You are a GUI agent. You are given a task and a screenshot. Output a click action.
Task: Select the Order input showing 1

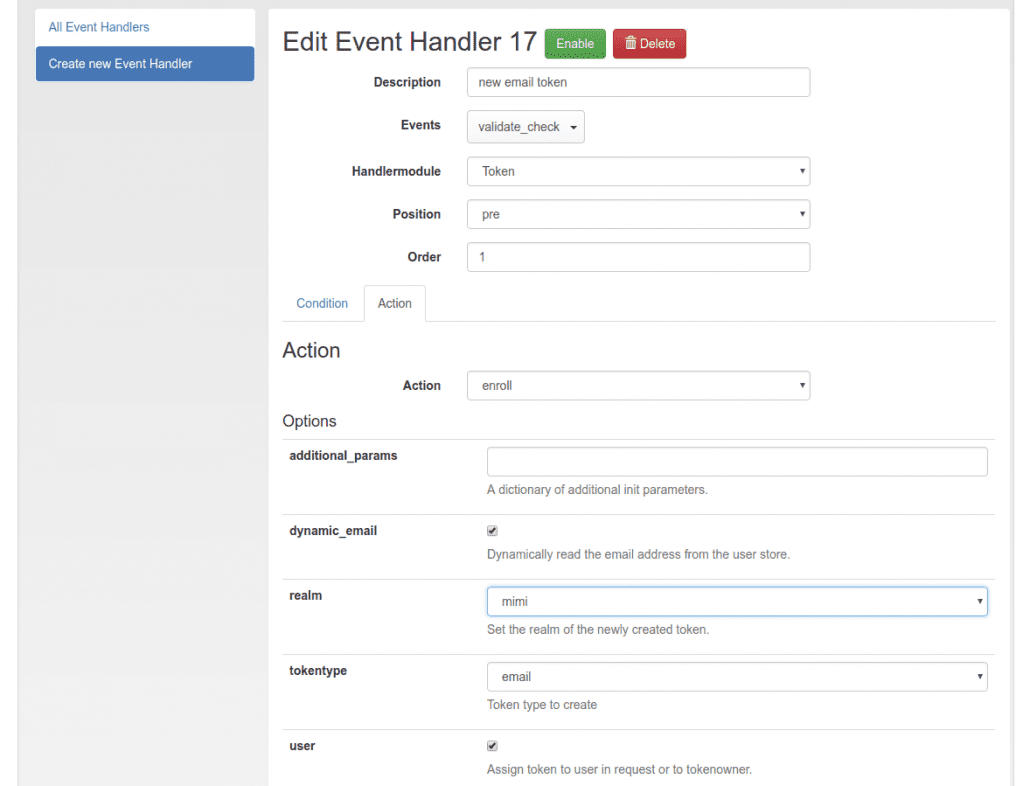638,257
